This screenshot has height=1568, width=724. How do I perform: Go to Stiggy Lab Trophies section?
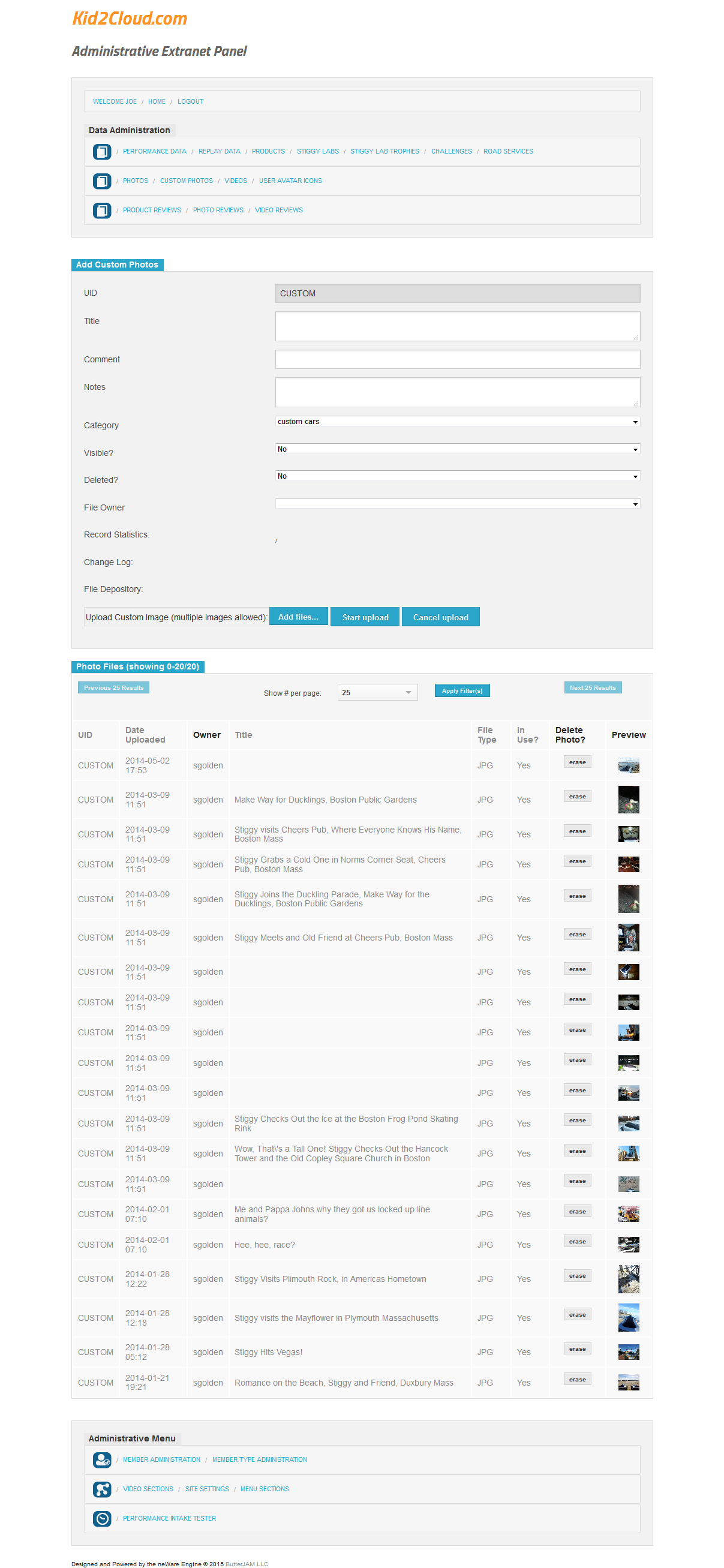pos(384,152)
